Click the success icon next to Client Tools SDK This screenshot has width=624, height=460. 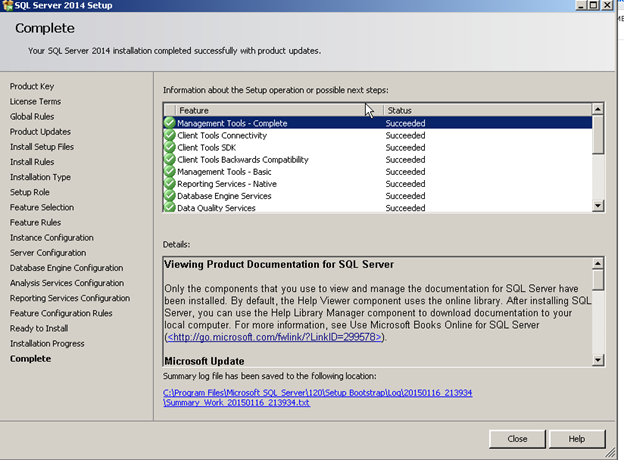point(170,147)
